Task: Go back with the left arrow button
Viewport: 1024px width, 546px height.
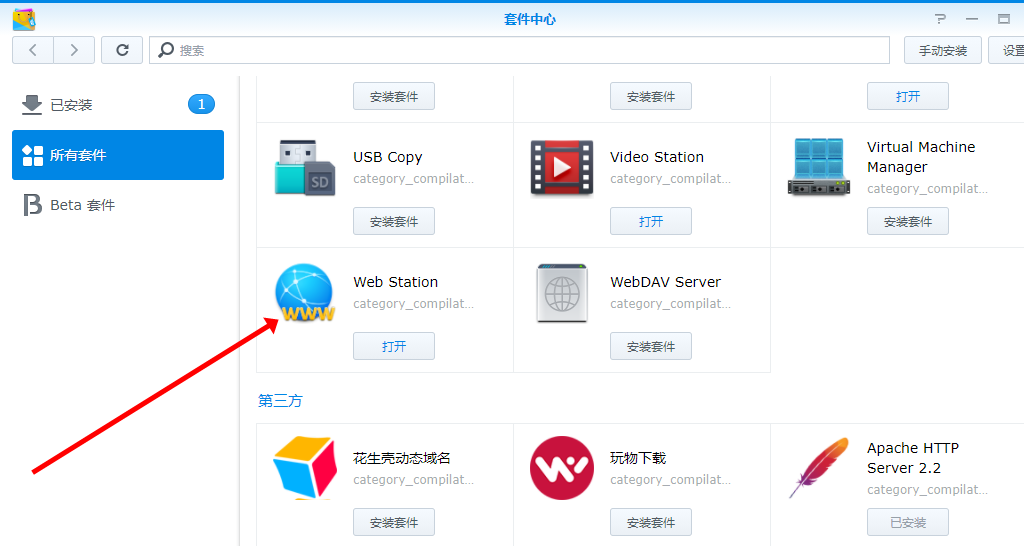Action: (x=33, y=50)
